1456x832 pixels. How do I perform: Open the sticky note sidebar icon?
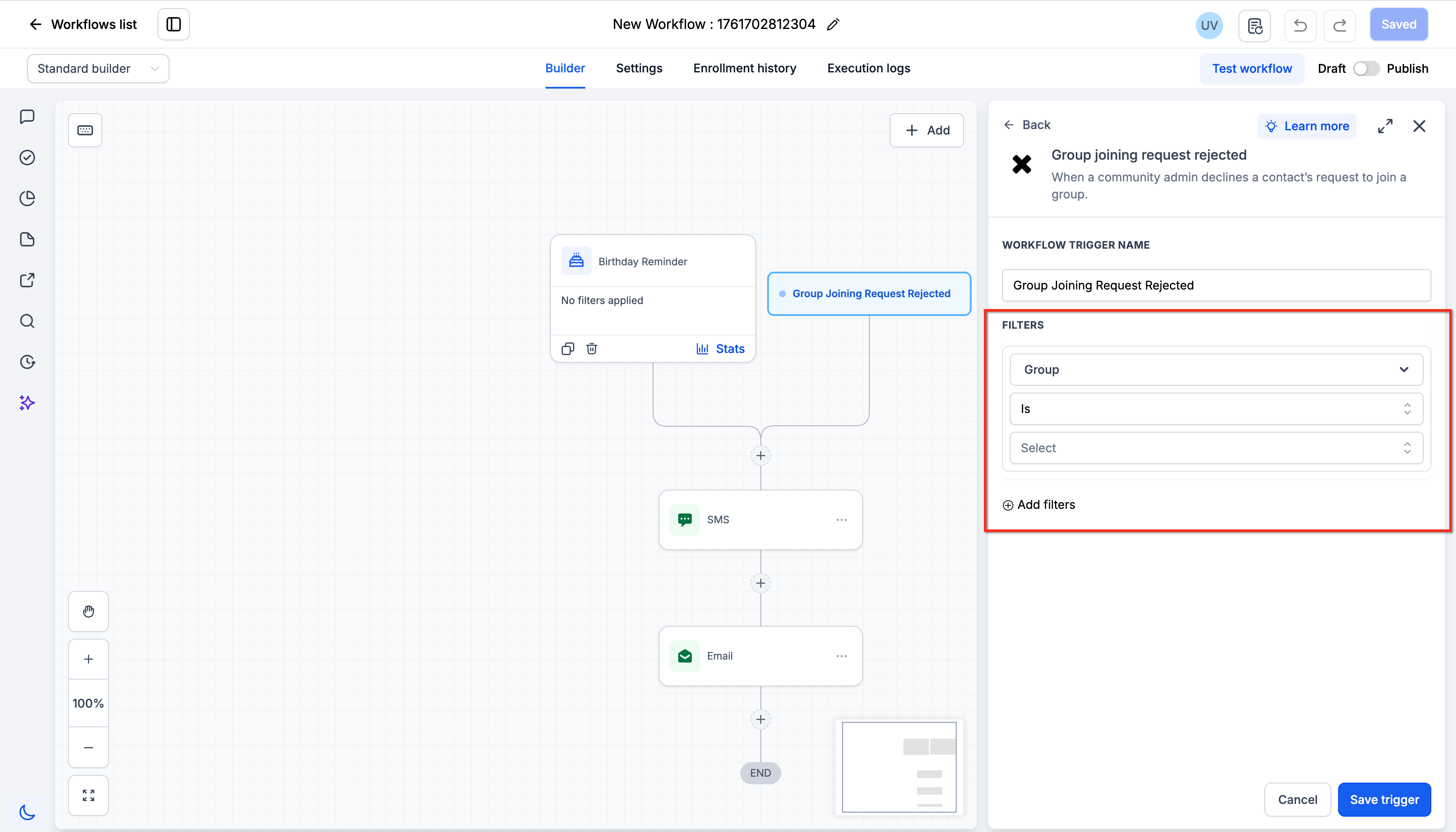click(27, 239)
